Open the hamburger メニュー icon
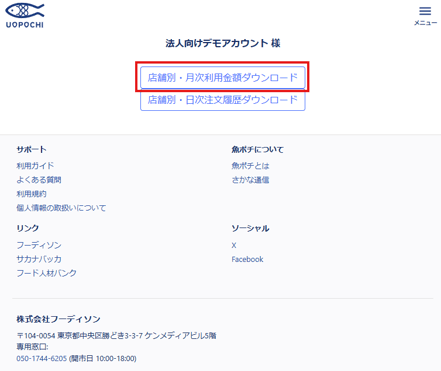The width and height of the screenshot is (441, 371). tap(425, 16)
